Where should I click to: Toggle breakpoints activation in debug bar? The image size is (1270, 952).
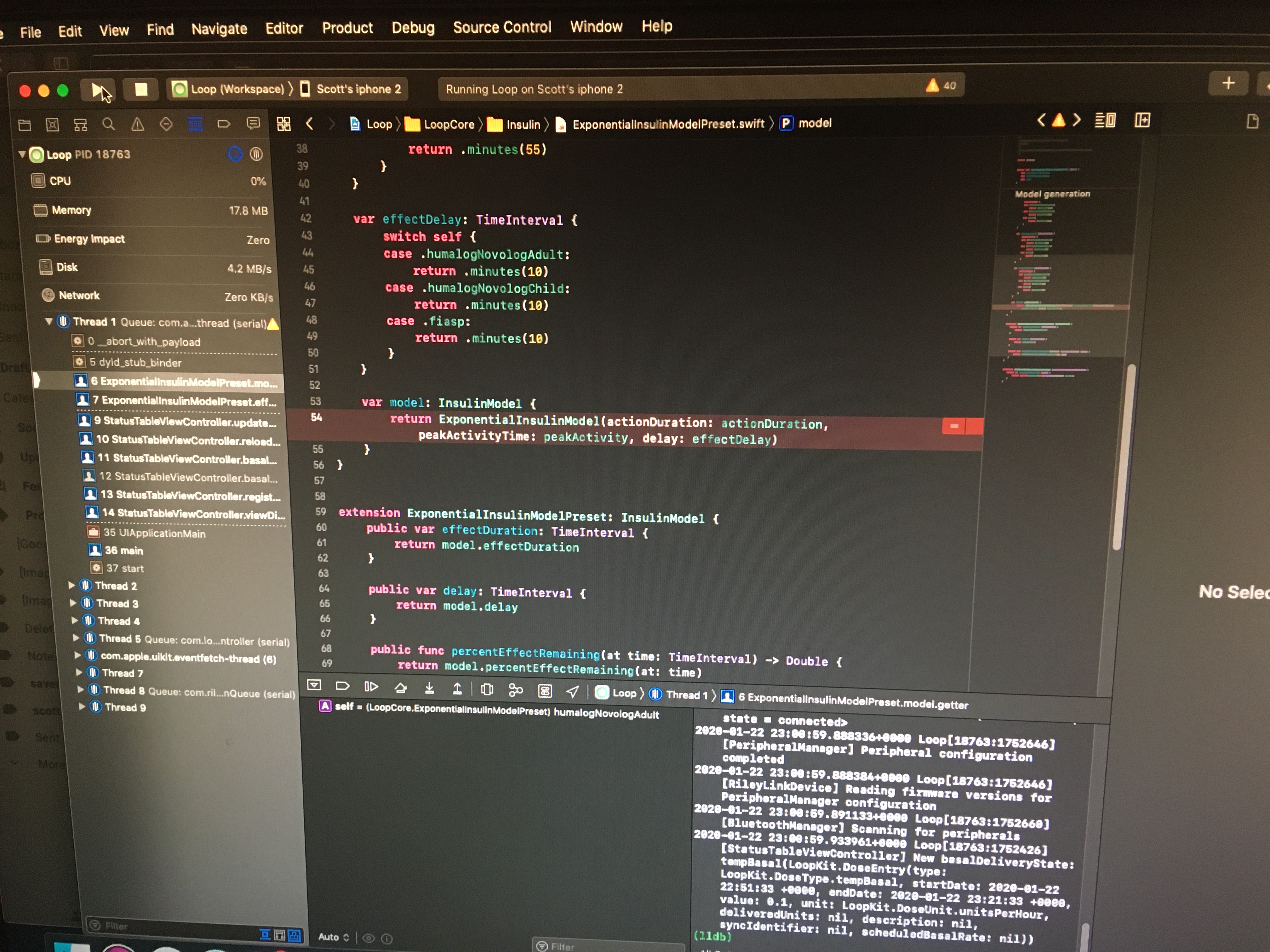(x=343, y=686)
